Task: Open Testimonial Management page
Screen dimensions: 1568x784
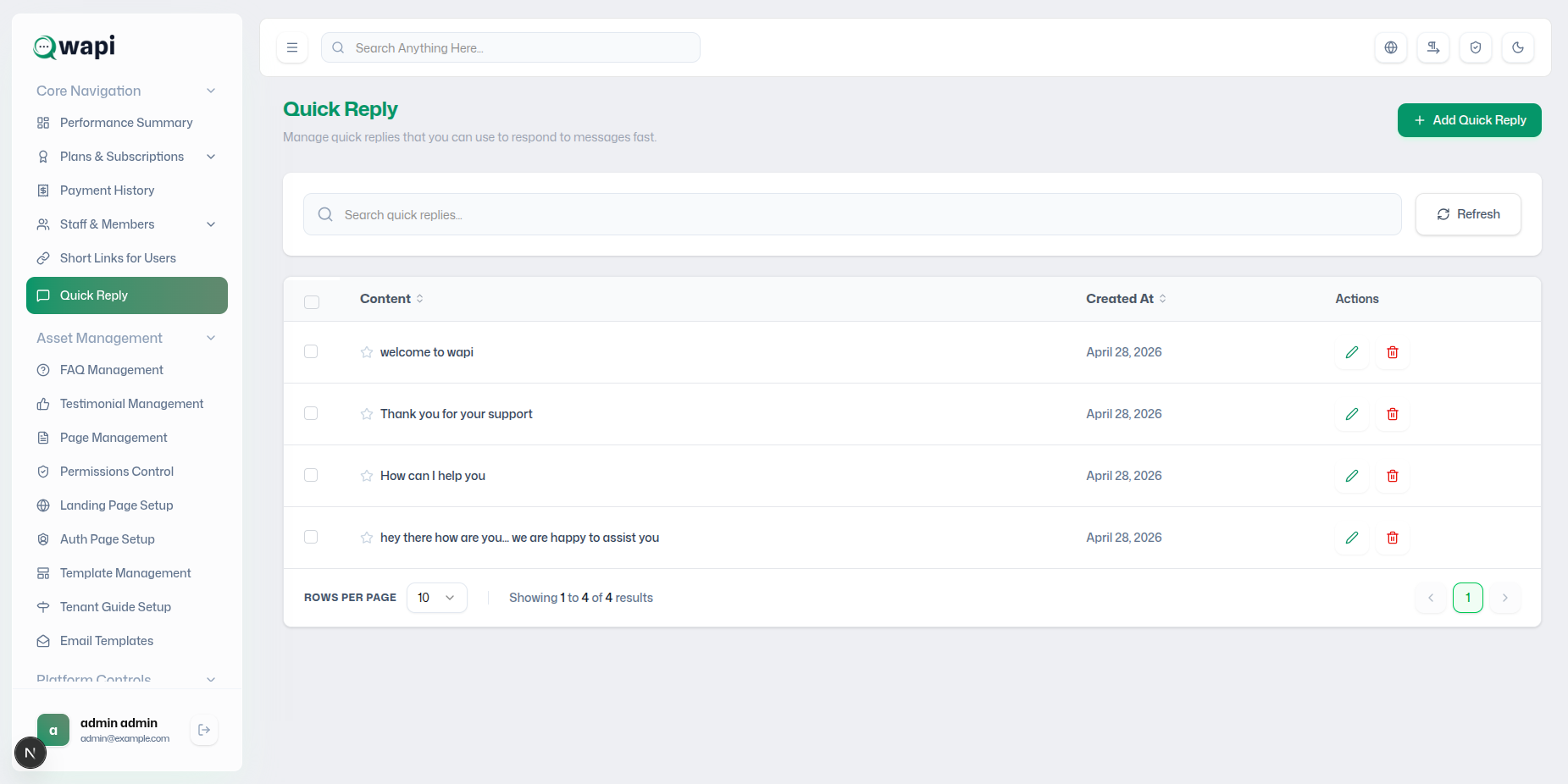Action: (127, 404)
